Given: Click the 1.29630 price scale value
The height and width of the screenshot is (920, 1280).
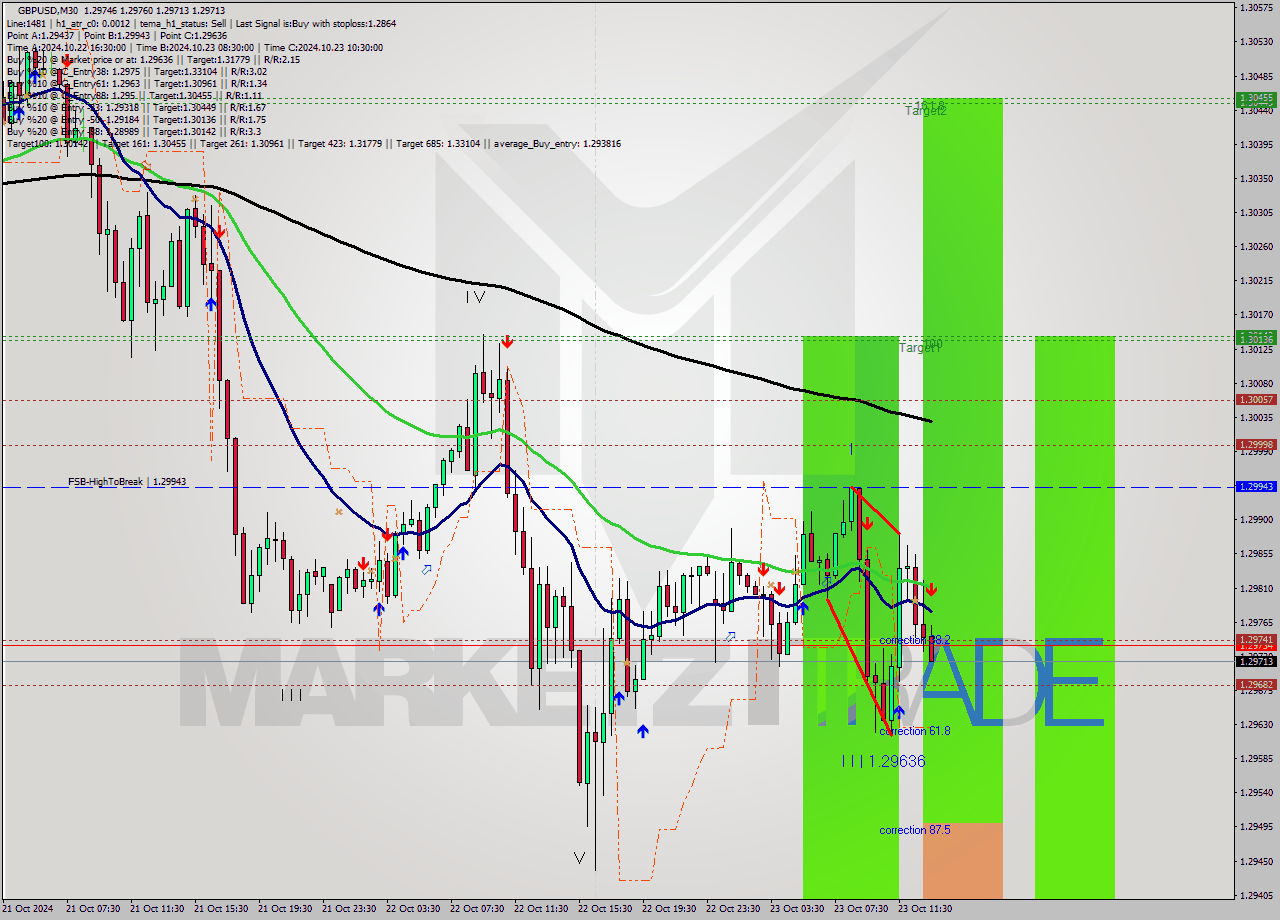Looking at the screenshot, I should coord(1256,724).
